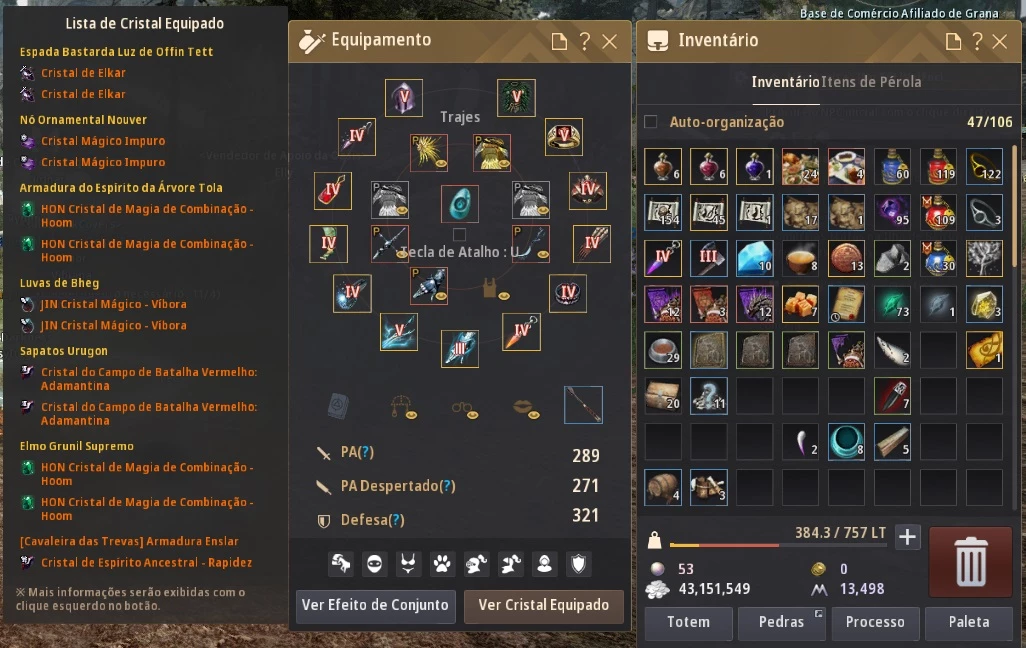Click Ver Efeito de Conjunto button
1026x648 pixels.
pos(375,605)
